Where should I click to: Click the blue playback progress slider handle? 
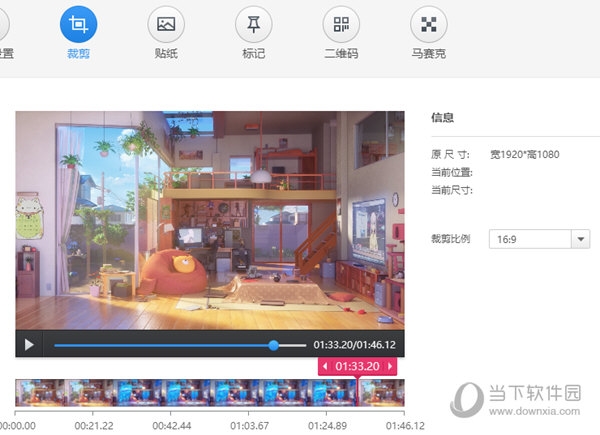(273, 345)
